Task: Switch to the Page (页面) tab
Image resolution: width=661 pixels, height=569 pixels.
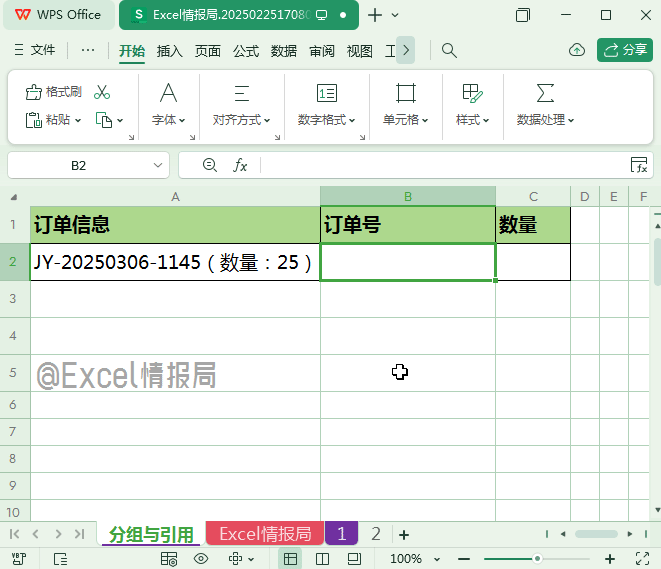Action: (x=207, y=51)
